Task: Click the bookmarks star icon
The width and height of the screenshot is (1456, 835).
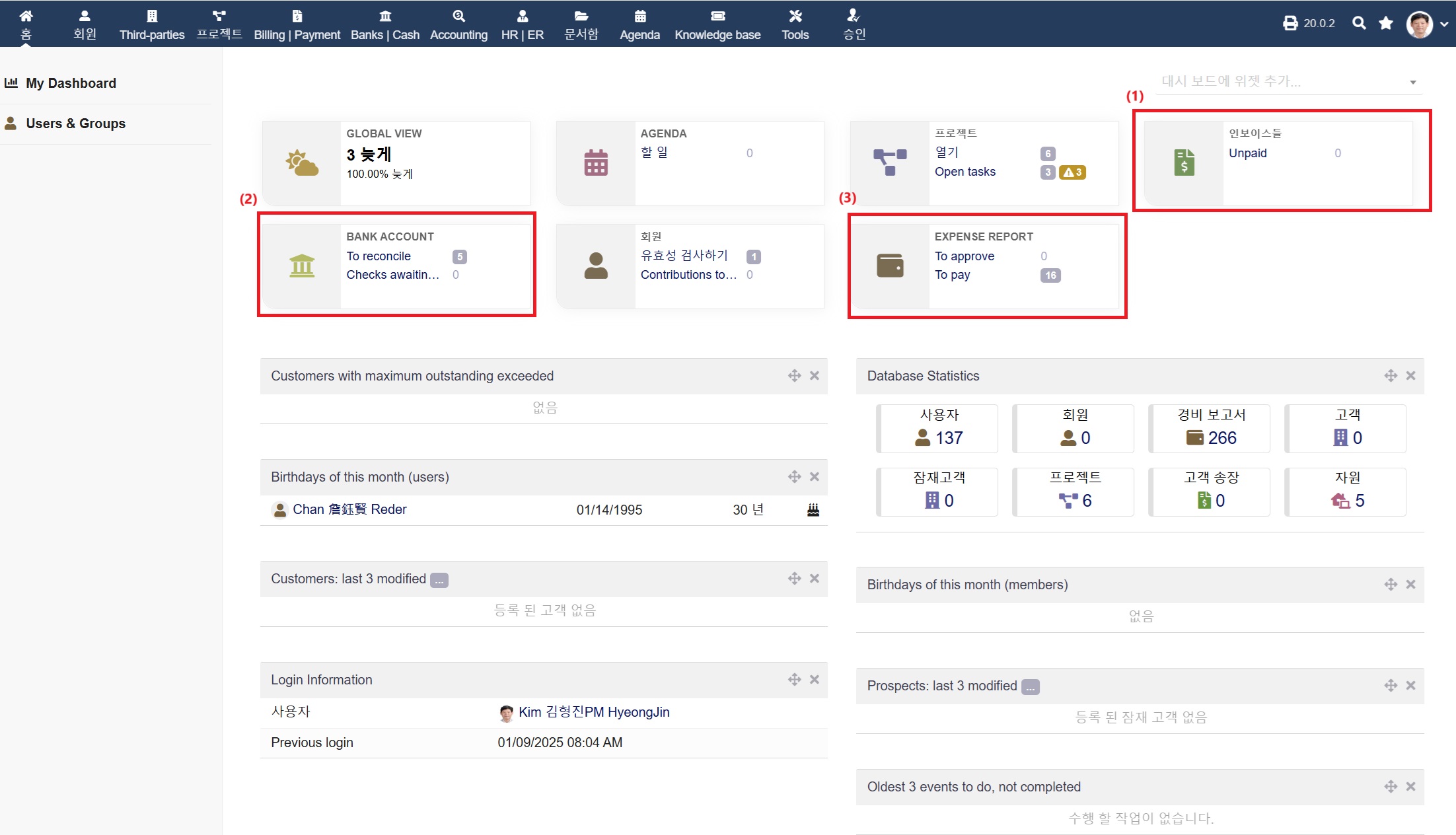Action: (x=1386, y=23)
